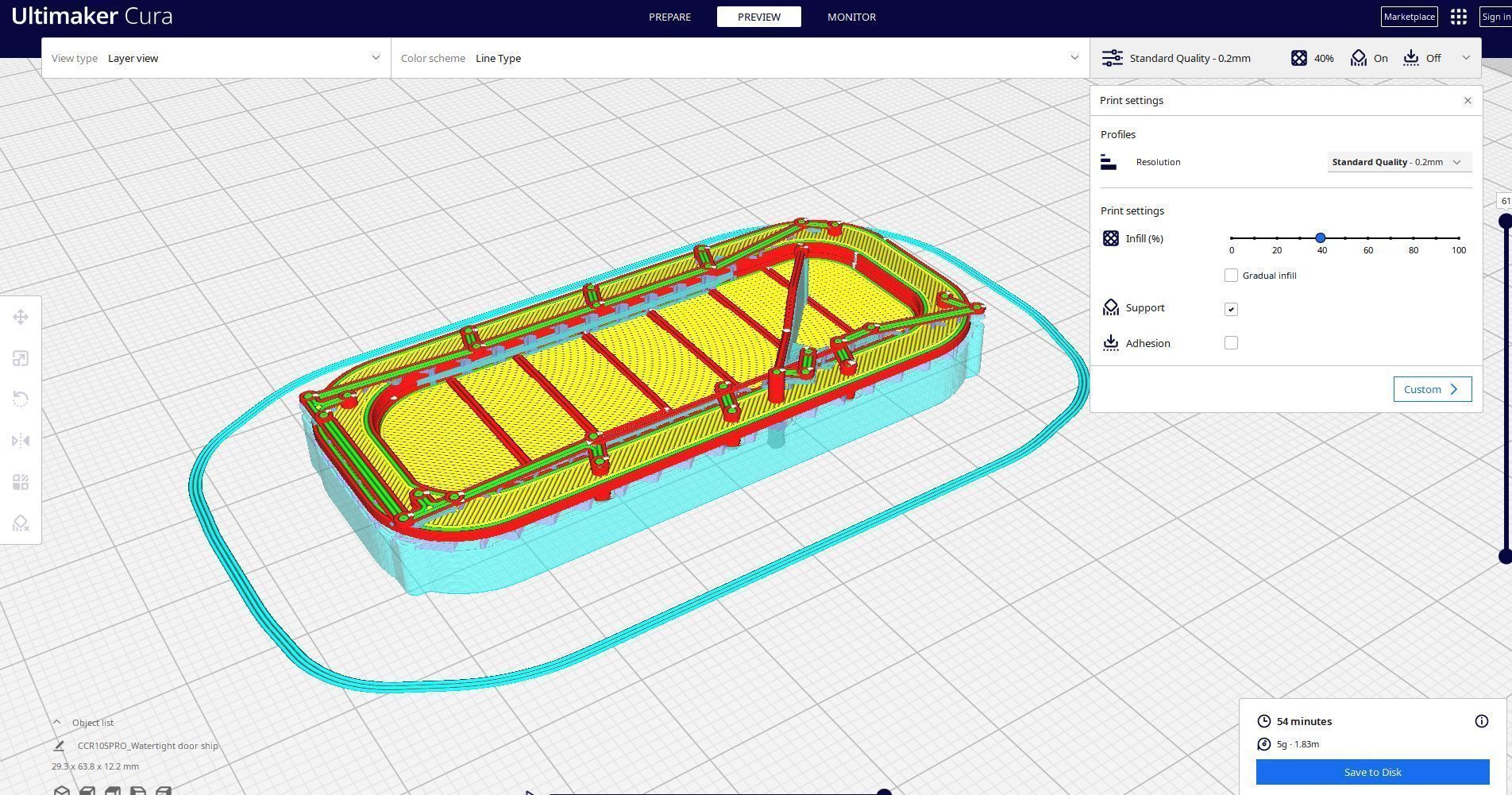The width and height of the screenshot is (1512, 795).
Task: Open the Marketplace
Action: (1410, 17)
